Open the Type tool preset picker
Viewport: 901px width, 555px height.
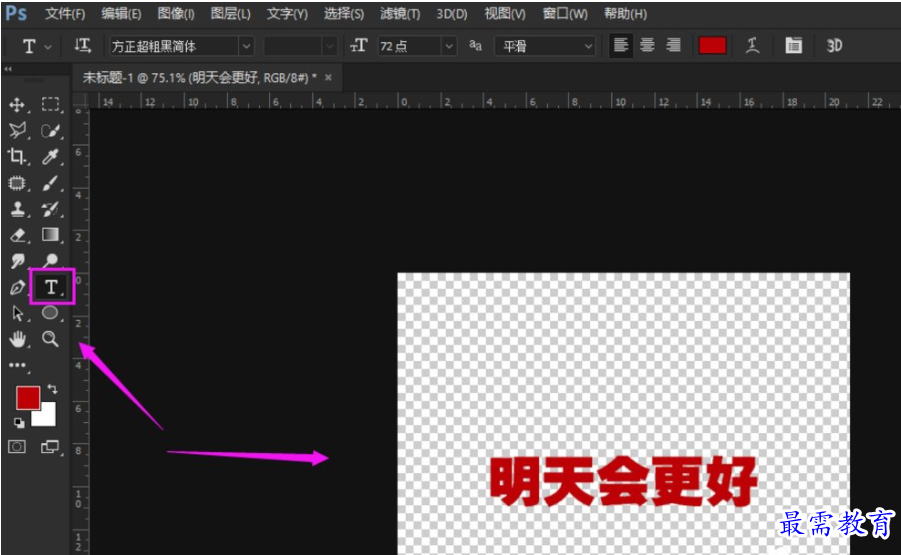coord(36,46)
